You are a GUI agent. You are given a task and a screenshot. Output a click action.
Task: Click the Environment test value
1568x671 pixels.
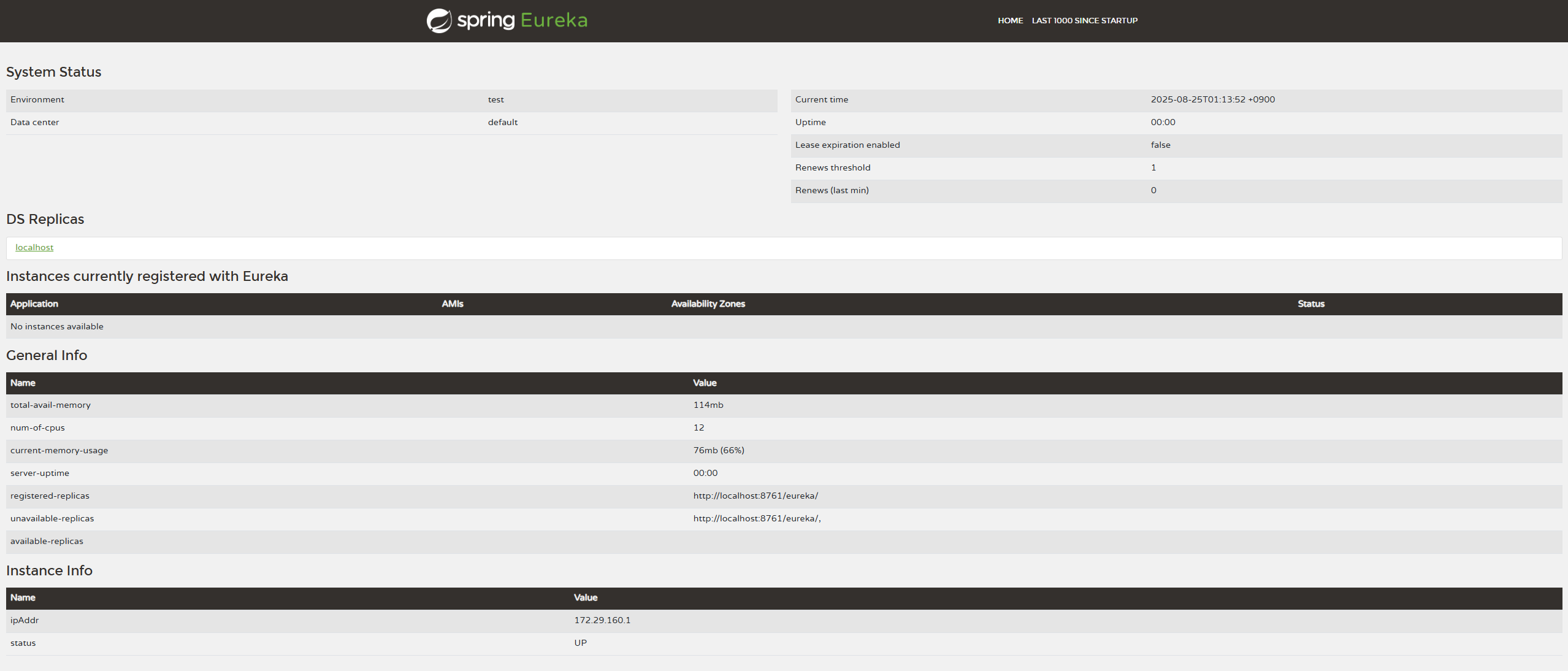tap(495, 100)
